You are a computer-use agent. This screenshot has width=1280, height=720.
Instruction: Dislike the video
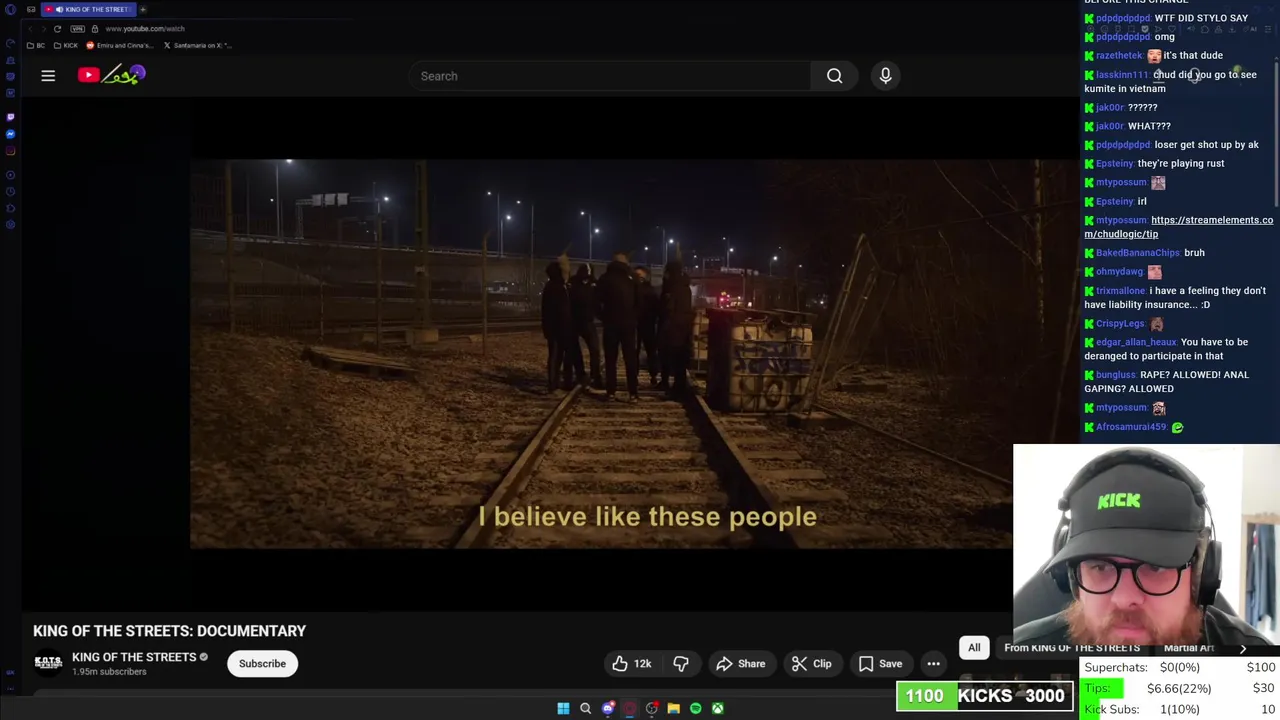(681, 664)
